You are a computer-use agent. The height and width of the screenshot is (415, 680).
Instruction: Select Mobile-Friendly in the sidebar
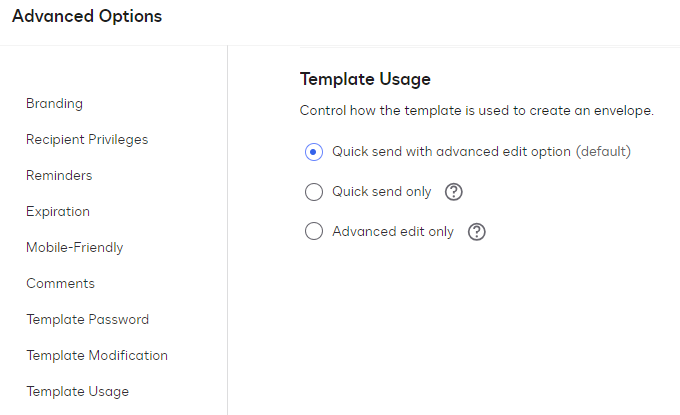[x=75, y=247]
